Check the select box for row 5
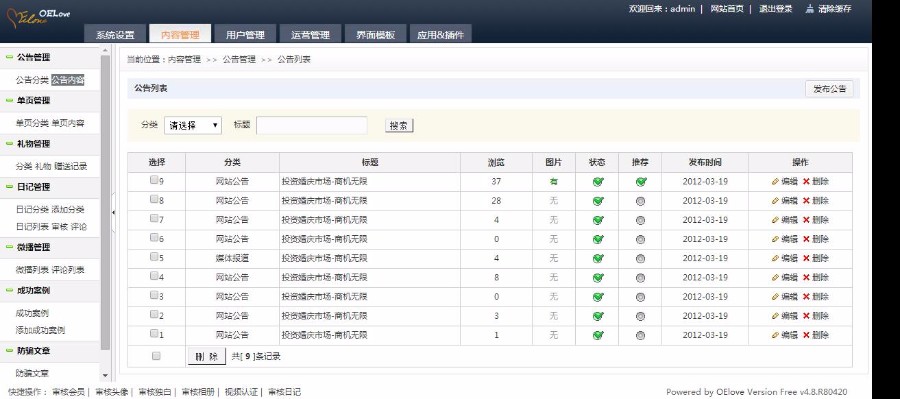The height and width of the screenshot is (399, 900). 154,257
